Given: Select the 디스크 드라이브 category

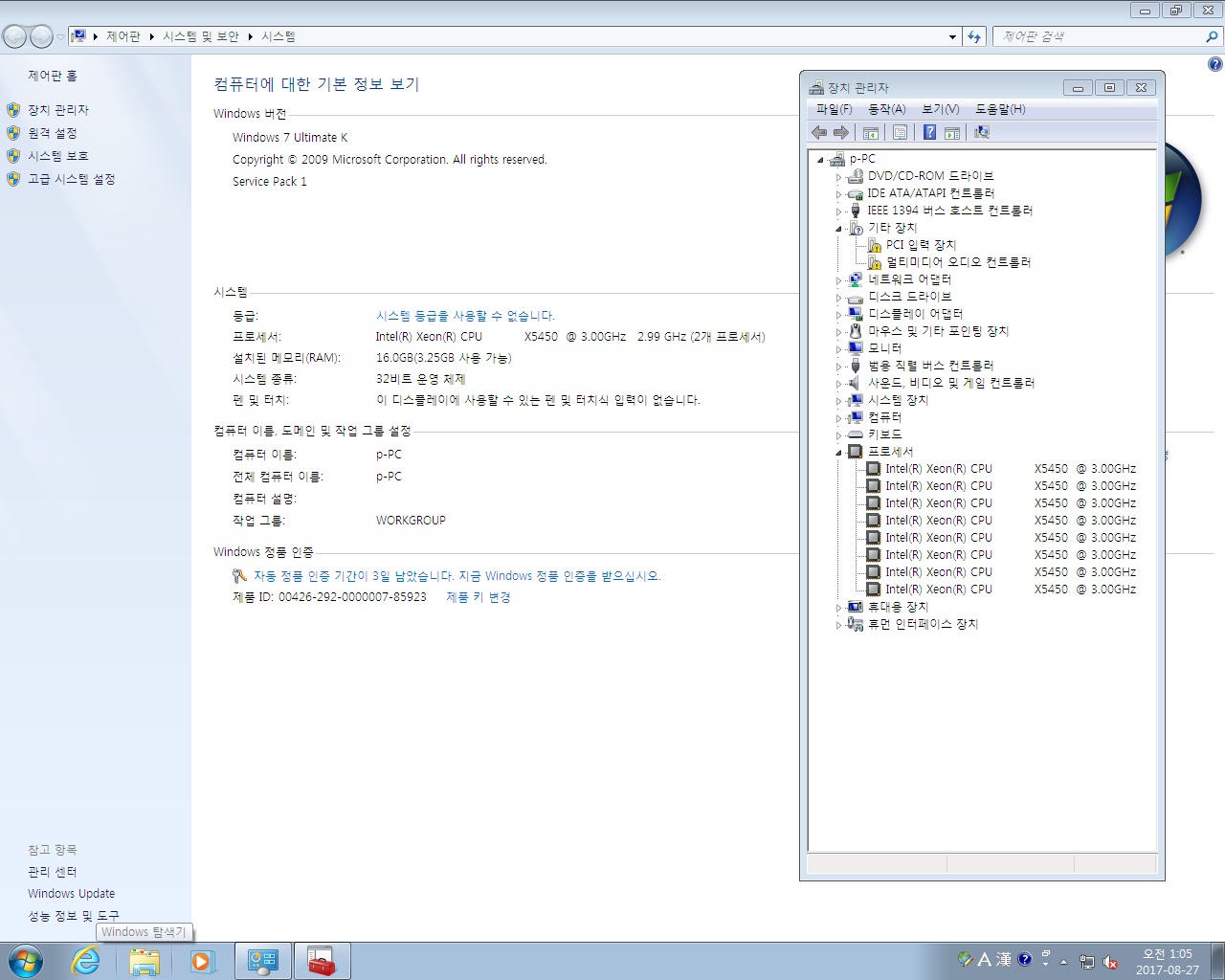Looking at the screenshot, I should (x=909, y=297).
